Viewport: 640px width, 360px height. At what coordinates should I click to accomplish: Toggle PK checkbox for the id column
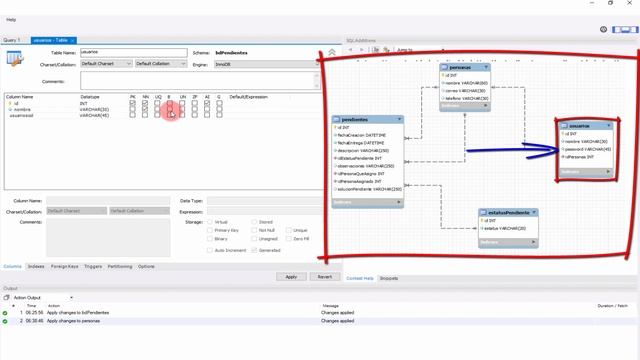(132, 104)
